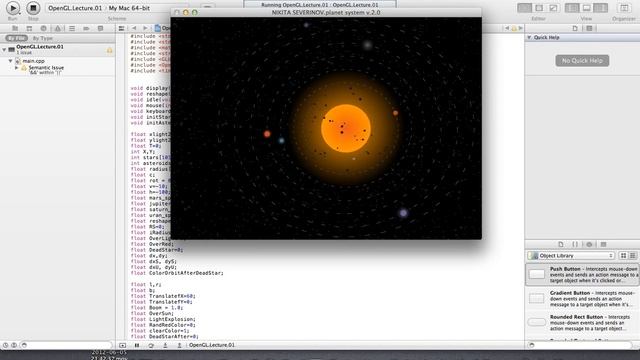Show the Code Snippet library tab
Screen dimensions: 640x360
[575, 244]
